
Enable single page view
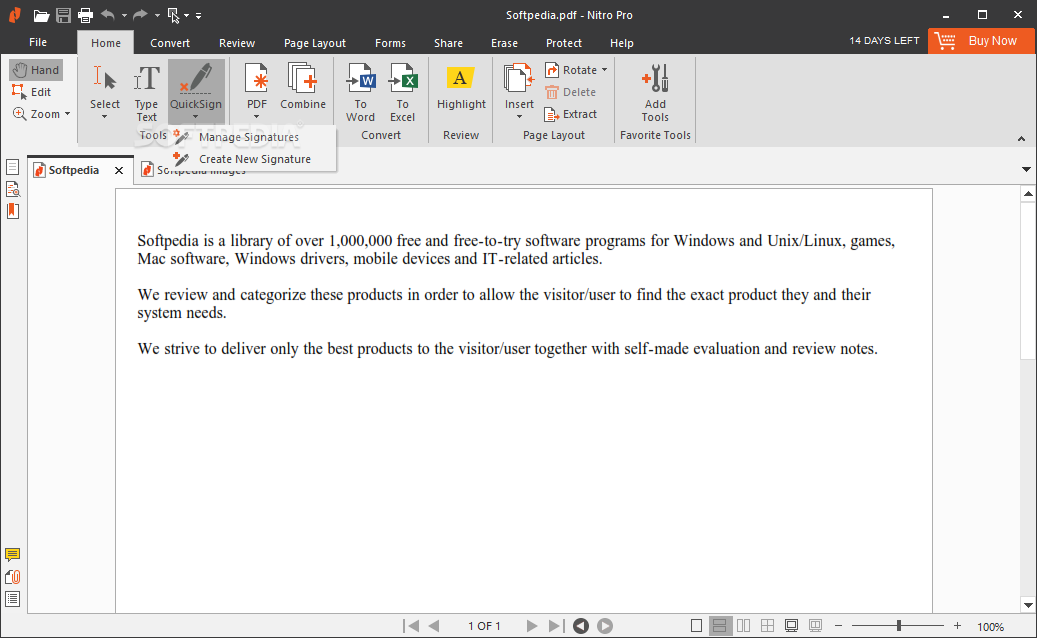696,625
